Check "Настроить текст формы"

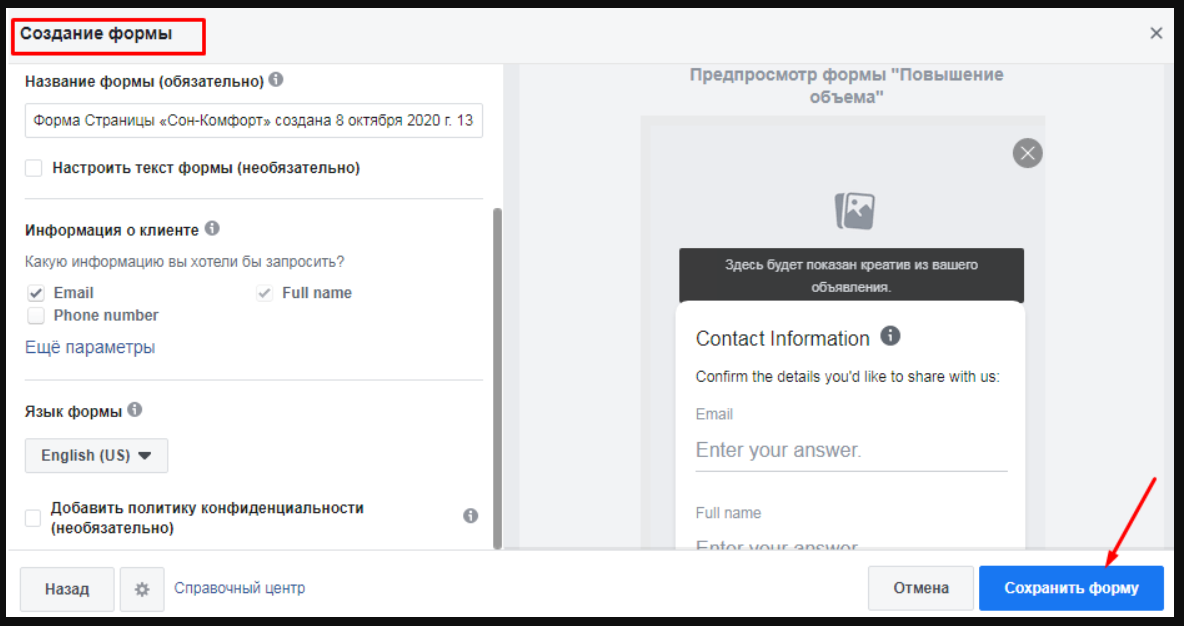[36, 167]
